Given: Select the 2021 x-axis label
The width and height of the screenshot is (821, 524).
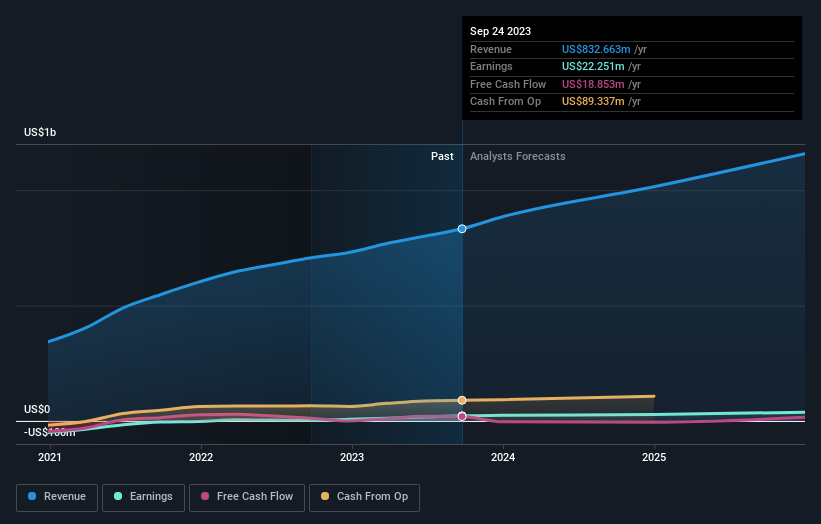Looking at the screenshot, I should 50,458.
